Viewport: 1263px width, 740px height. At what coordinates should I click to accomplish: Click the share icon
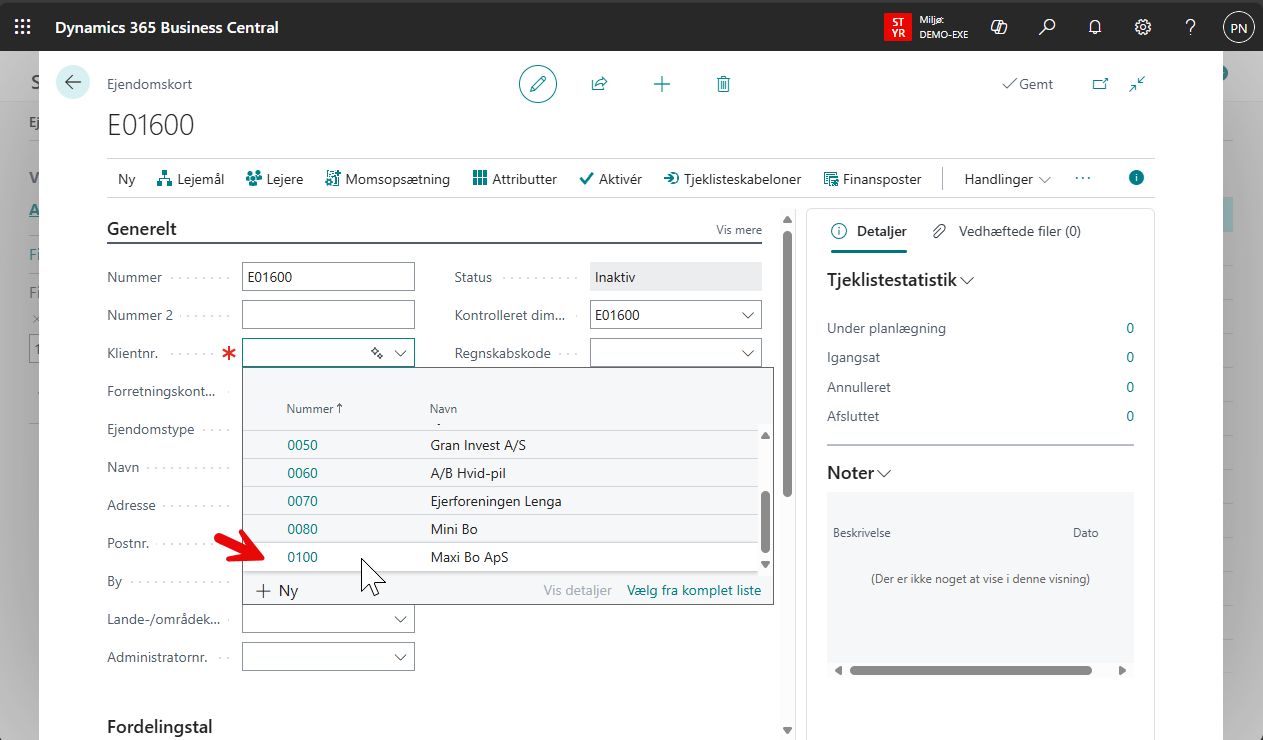click(x=599, y=84)
